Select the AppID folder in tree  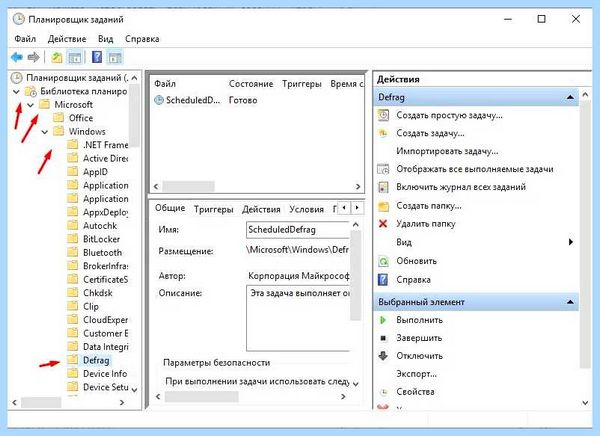coord(95,172)
